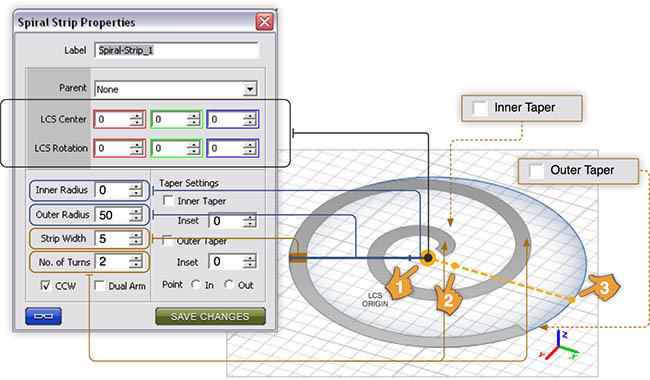Adjust the LCS Rotation X spinner arrows

tap(136, 148)
